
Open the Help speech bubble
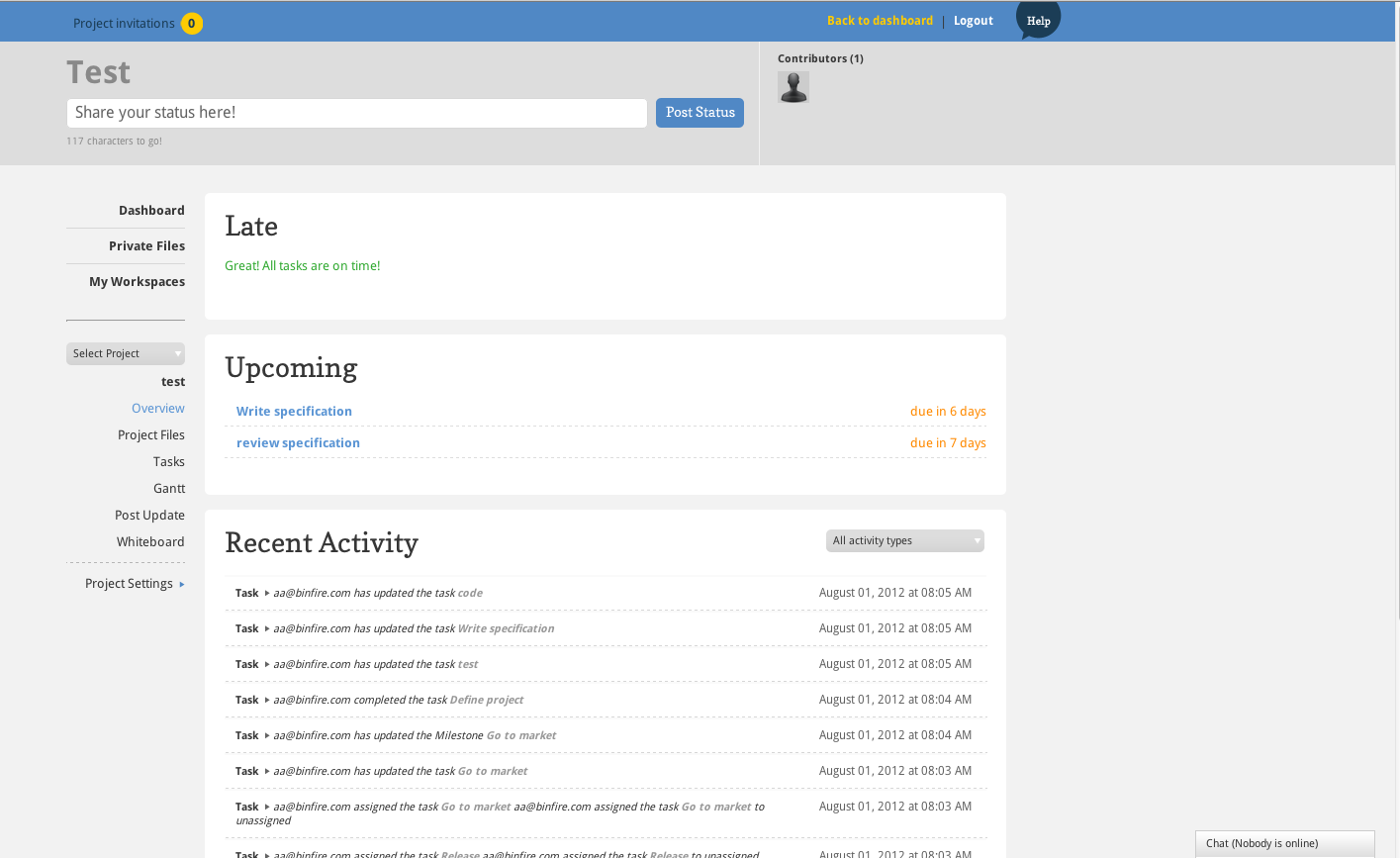(1038, 20)
